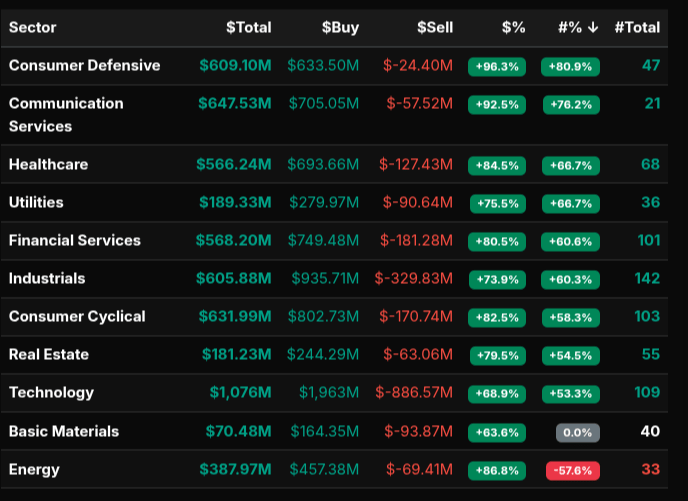Click the gray 0.0% Basic Materials badge
Screen dimensions: 688x501
point(577,432)
